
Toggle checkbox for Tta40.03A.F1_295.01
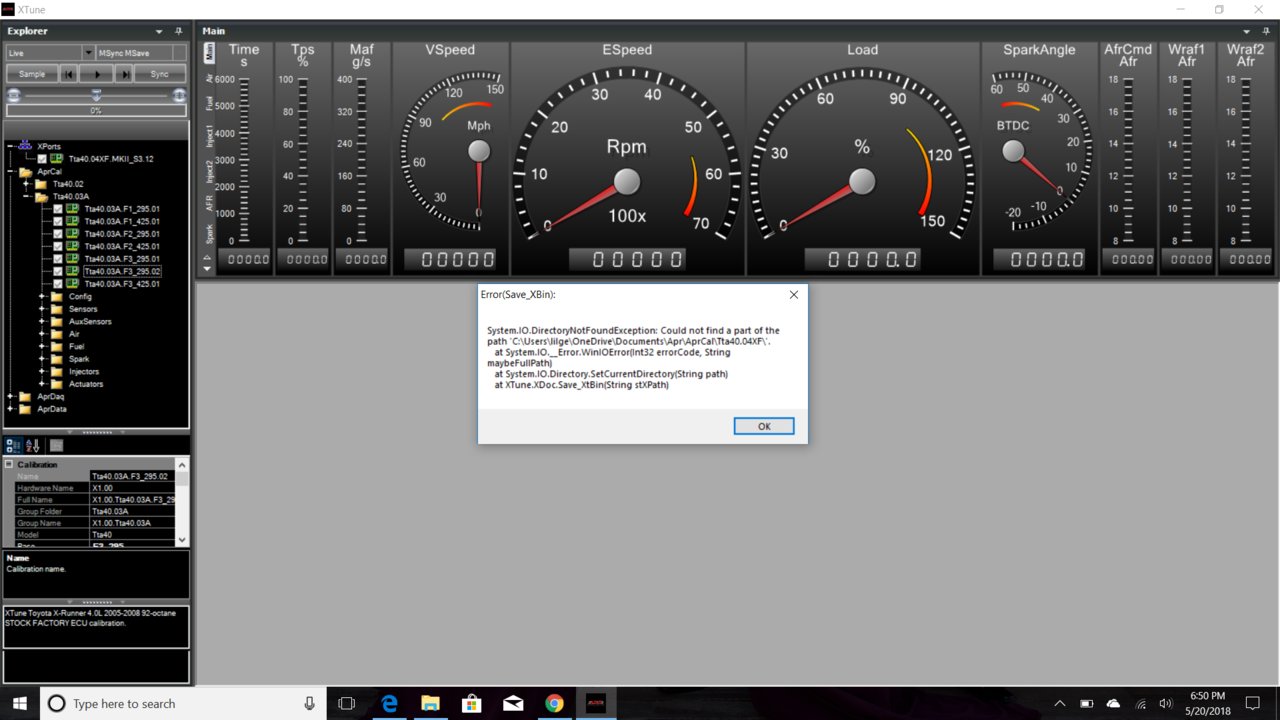pos(58,209)
